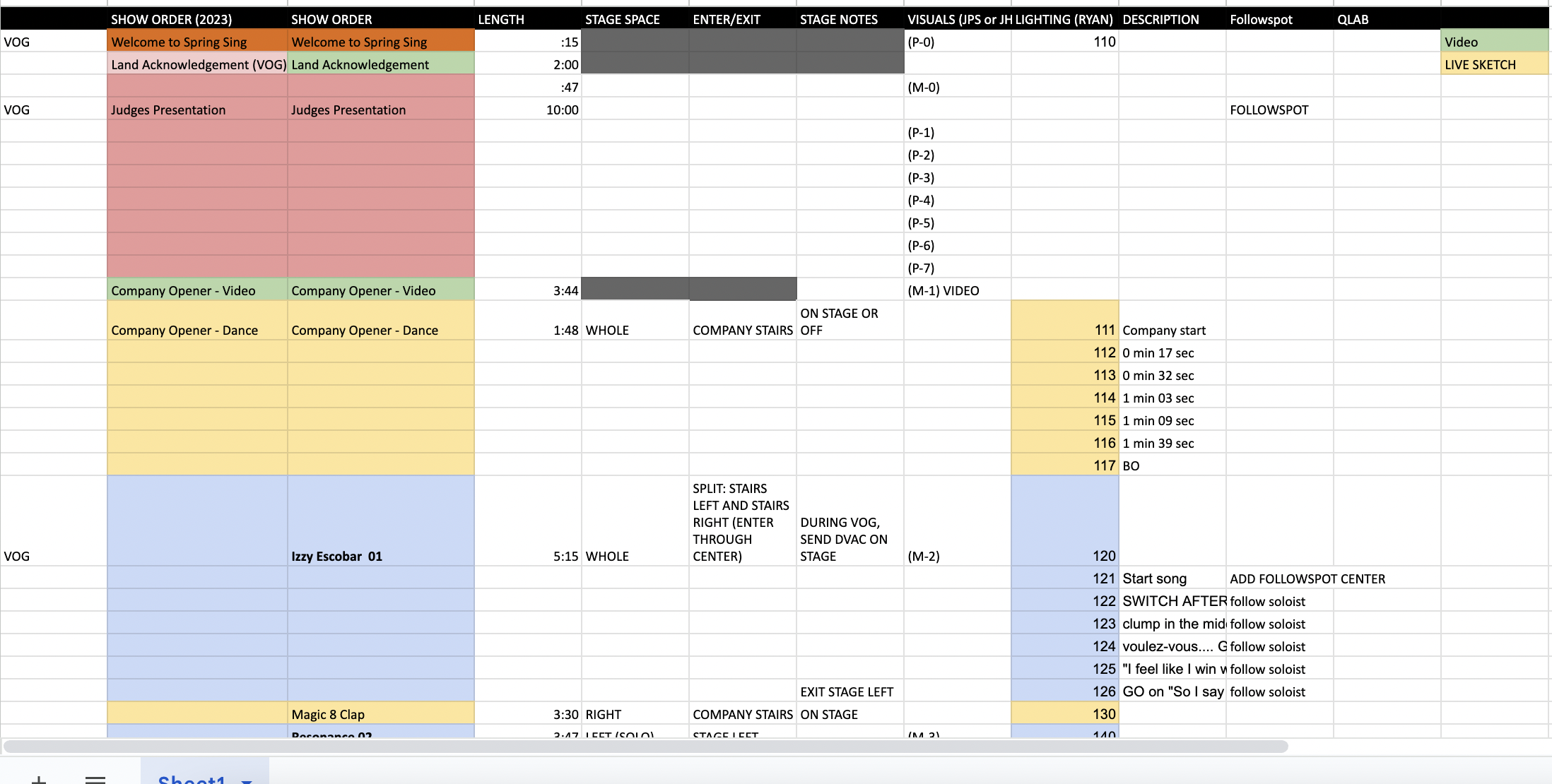Image resolution: width=1552 pixels, height=784 pixels.
Task: Select the LENGTH column header
Action: point(527,19)
